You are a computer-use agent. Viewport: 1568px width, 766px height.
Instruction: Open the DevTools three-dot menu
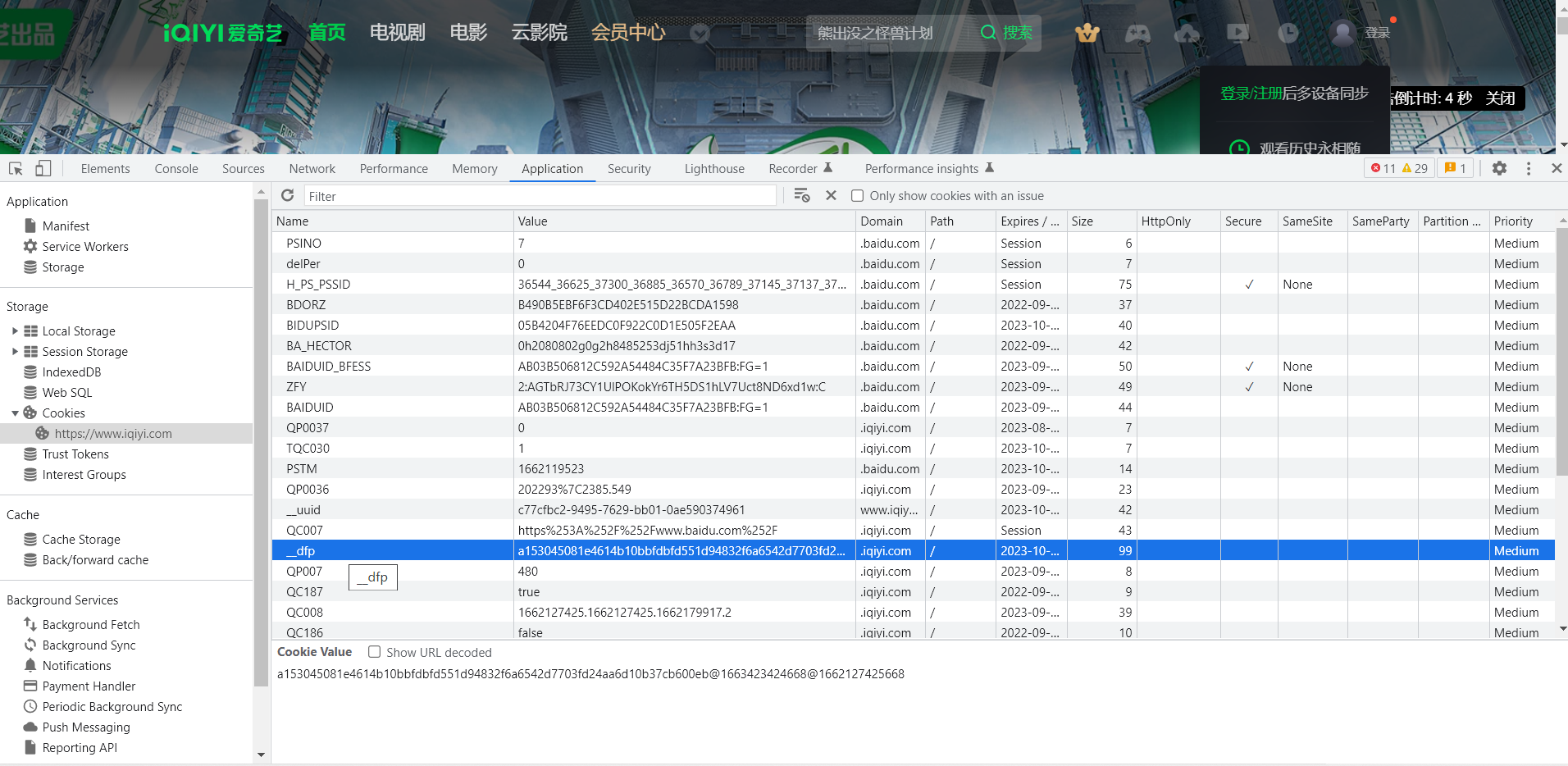coord(1528,168)
